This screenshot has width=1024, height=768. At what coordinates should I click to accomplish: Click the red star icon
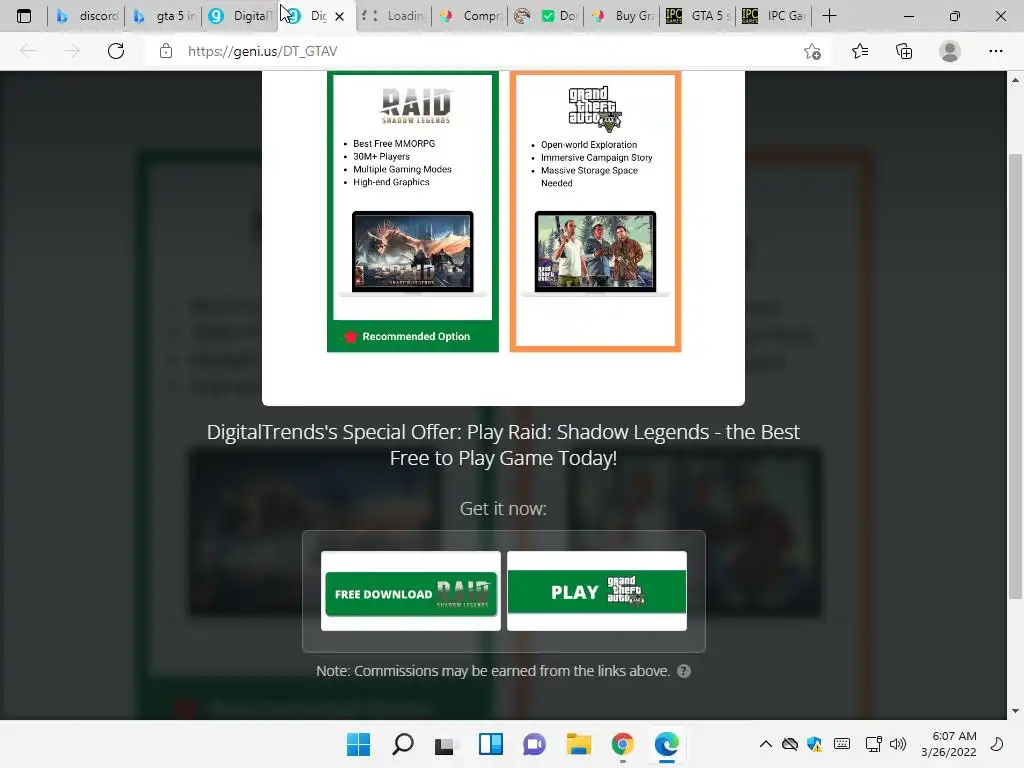click(x=351, y=336)
